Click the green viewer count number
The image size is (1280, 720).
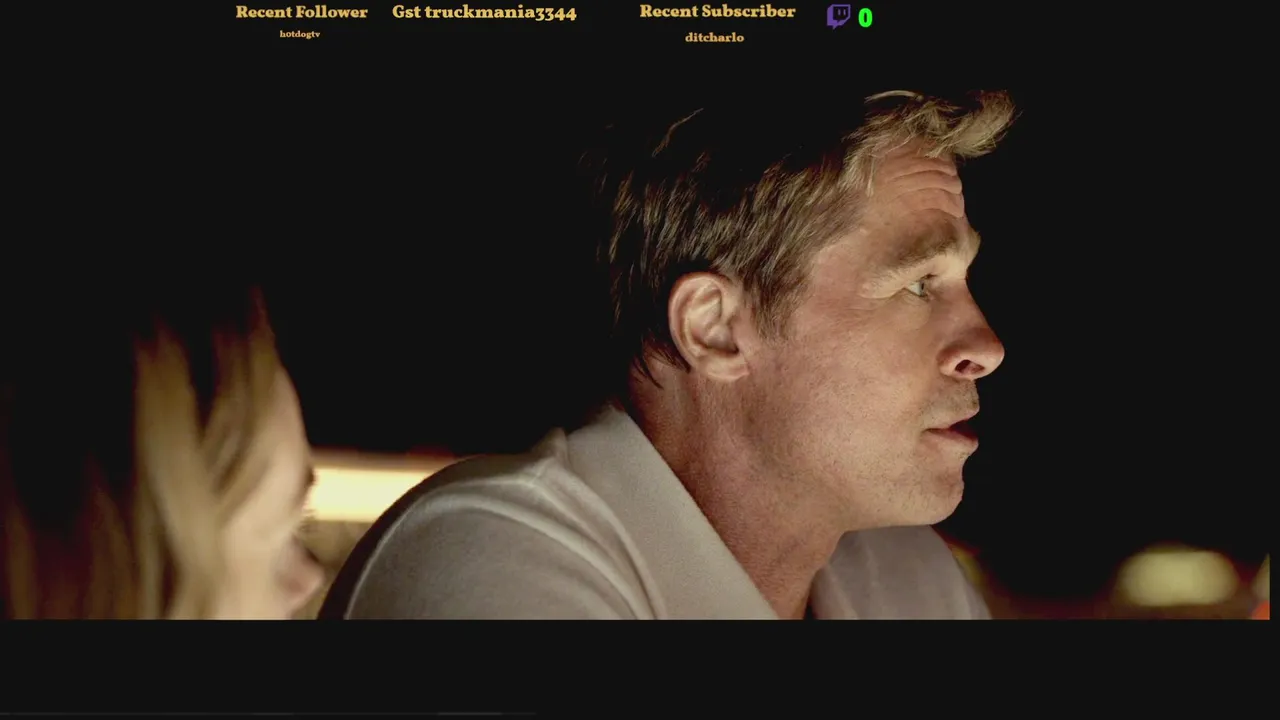(x=865, y=18)
